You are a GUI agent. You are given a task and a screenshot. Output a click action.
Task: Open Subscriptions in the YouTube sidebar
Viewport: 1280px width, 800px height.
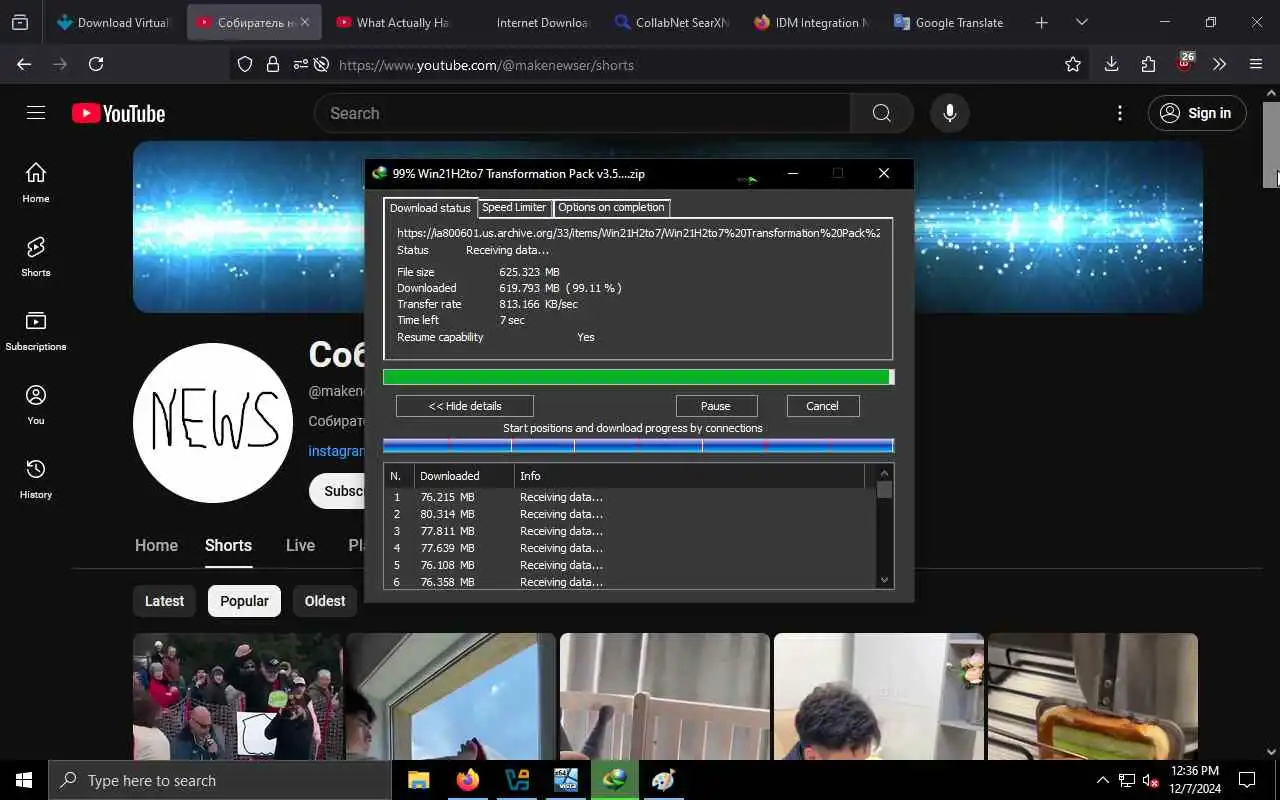(x=36, y=330)
